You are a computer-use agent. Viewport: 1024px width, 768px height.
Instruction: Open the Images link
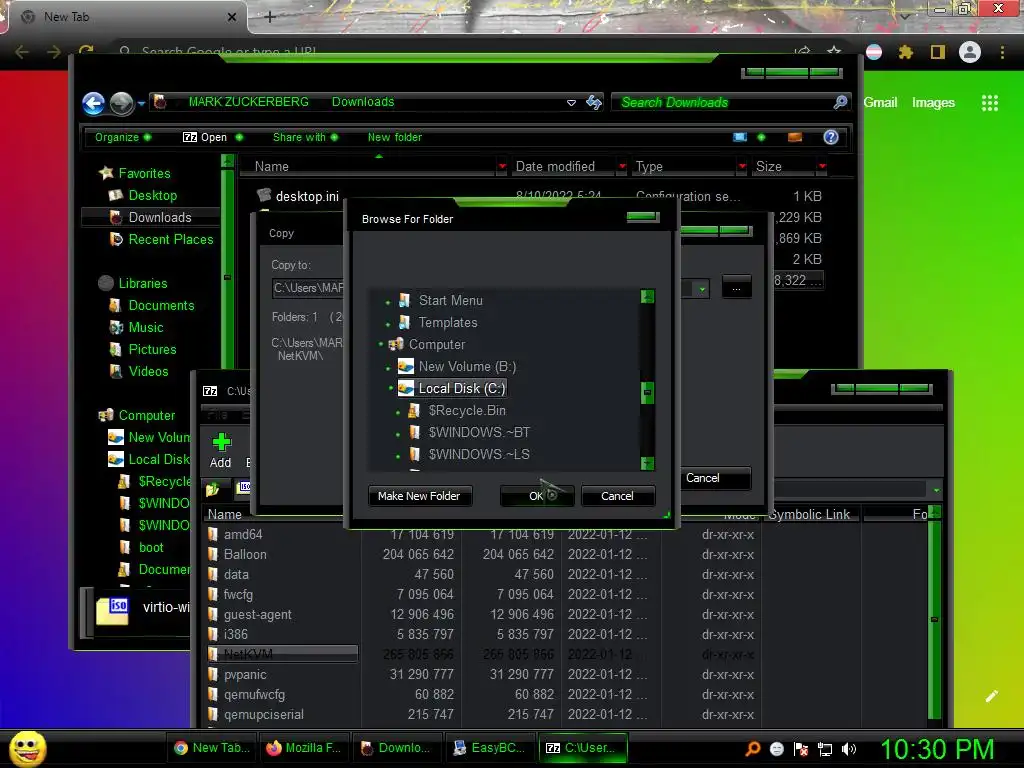(x=933, y=103)
